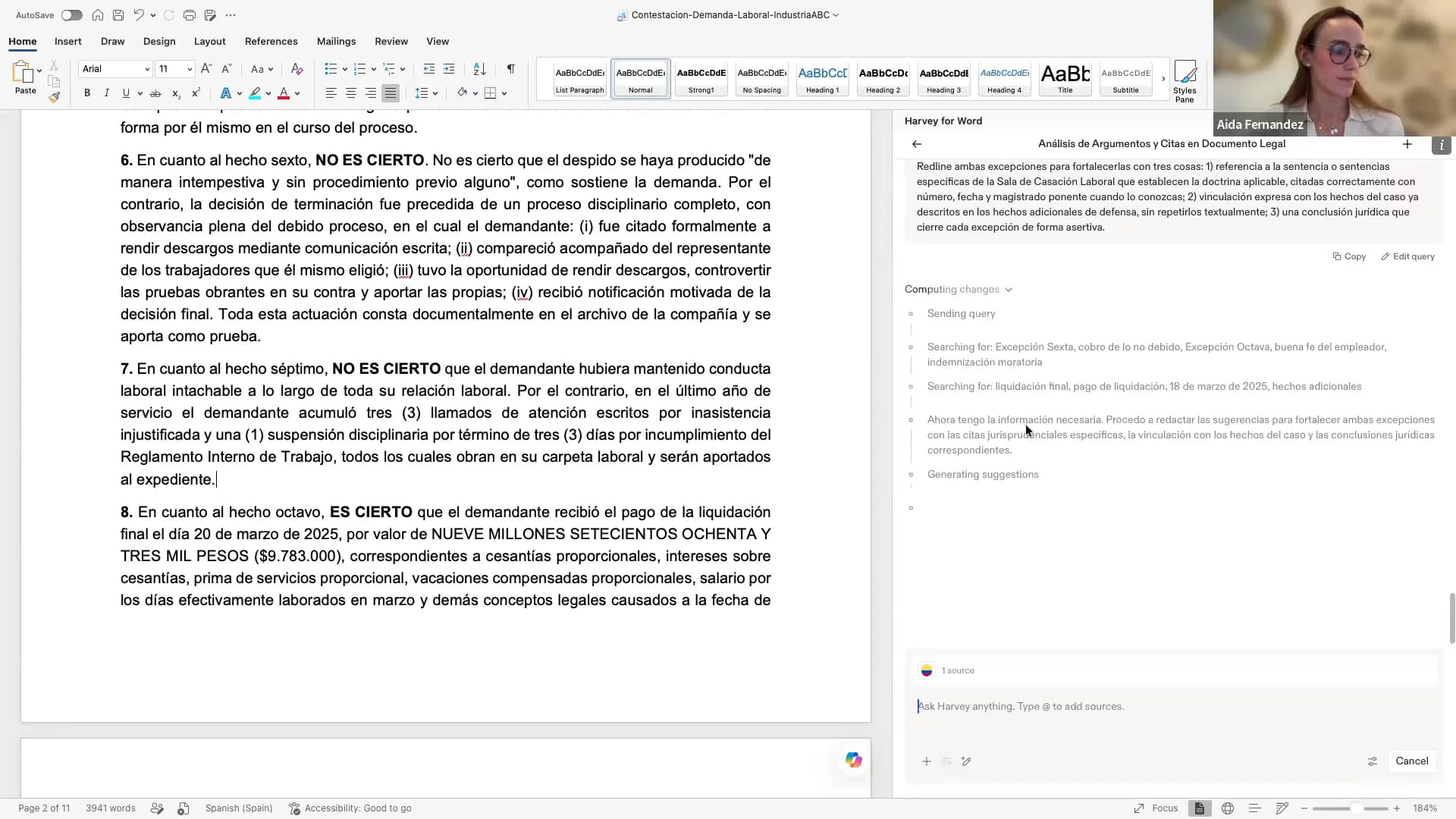
Task: Click the Home icon in title bar
Action: point(98,15)
